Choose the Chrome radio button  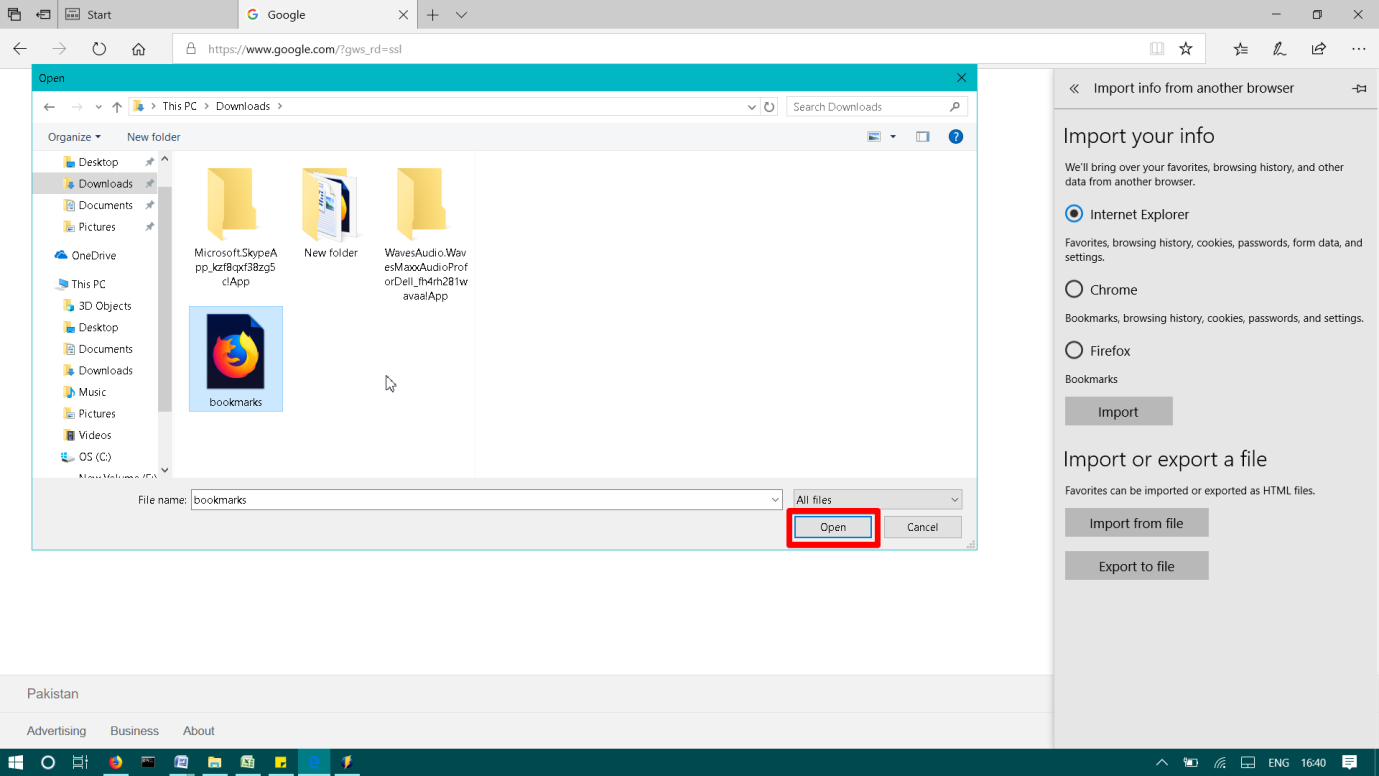(x=1074, y=289)
